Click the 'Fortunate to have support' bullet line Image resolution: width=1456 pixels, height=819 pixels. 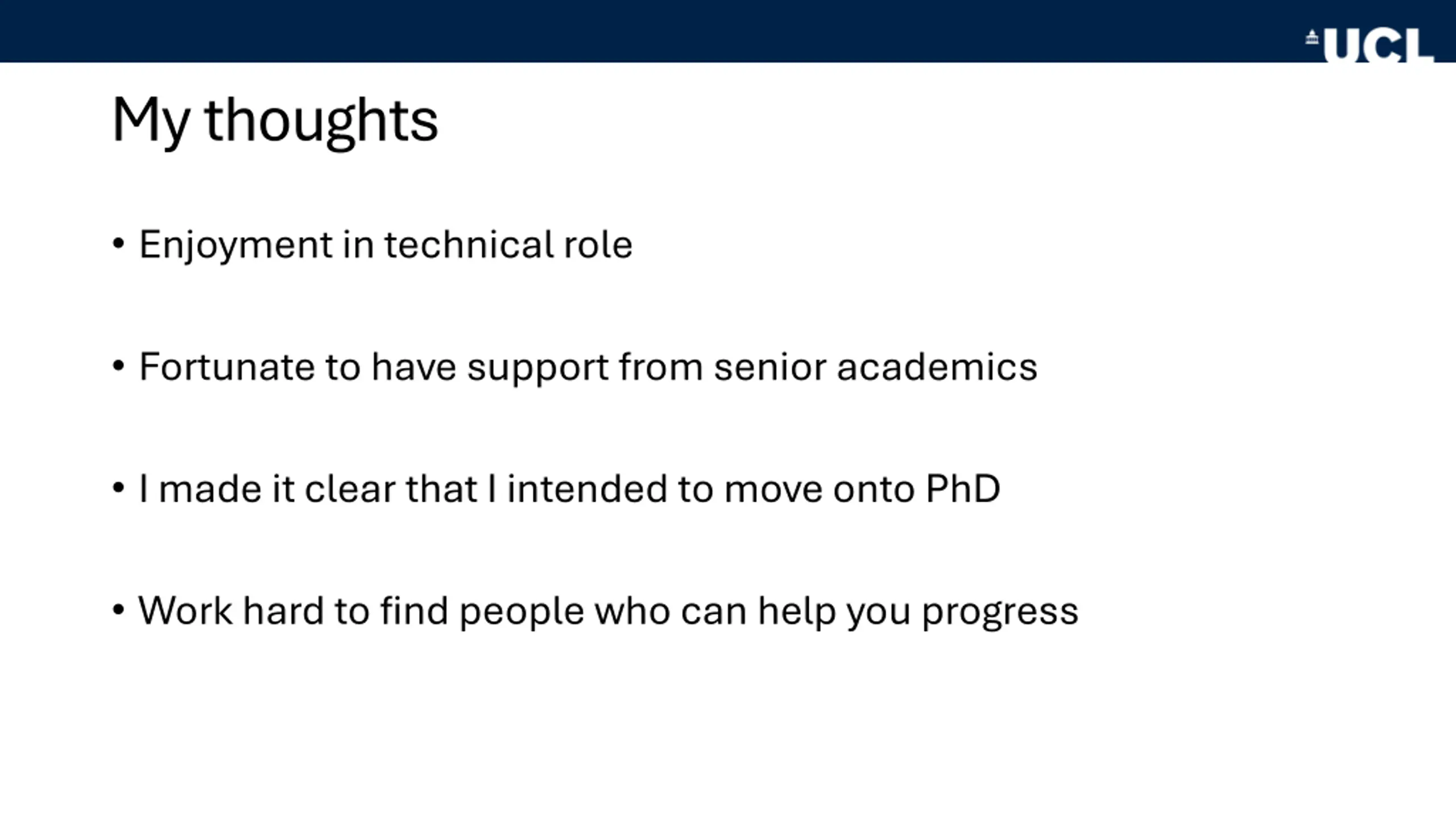pyautogui.click(x=589, y=367)
